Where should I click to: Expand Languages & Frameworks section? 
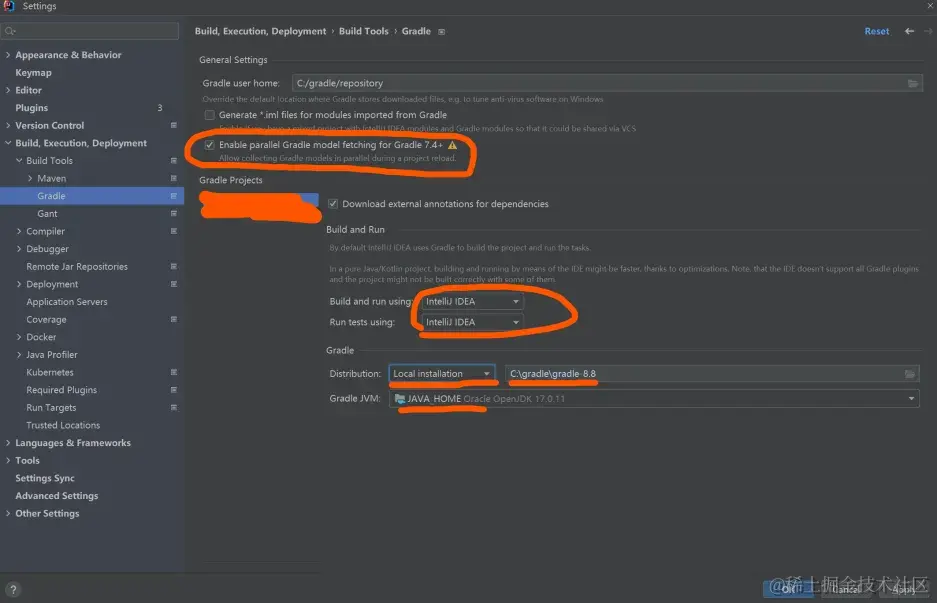pos(8,443)
